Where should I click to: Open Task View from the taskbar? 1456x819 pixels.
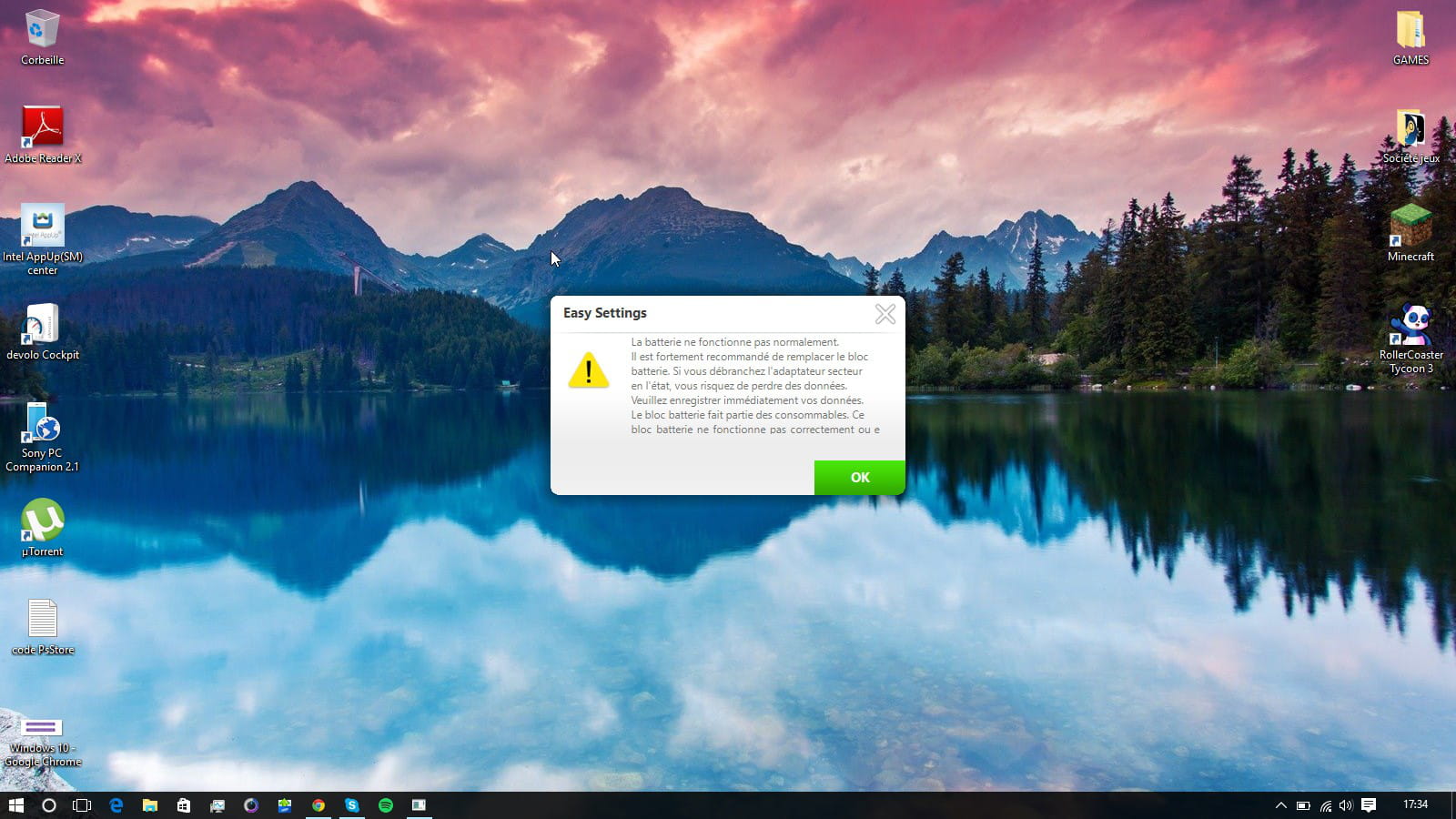click(82, 805)
